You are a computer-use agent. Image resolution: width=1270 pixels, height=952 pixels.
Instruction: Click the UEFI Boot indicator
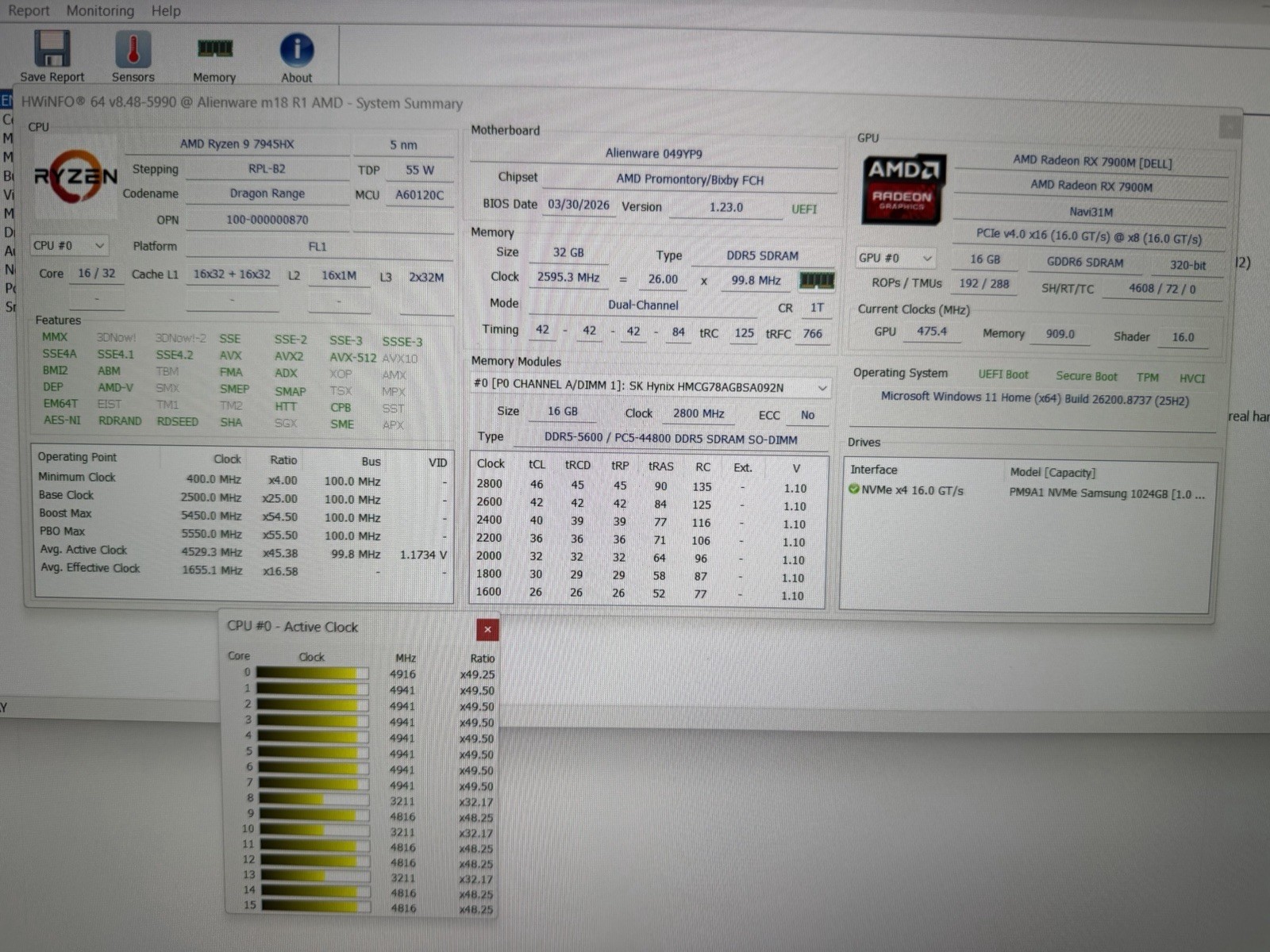click(1003, 374)
